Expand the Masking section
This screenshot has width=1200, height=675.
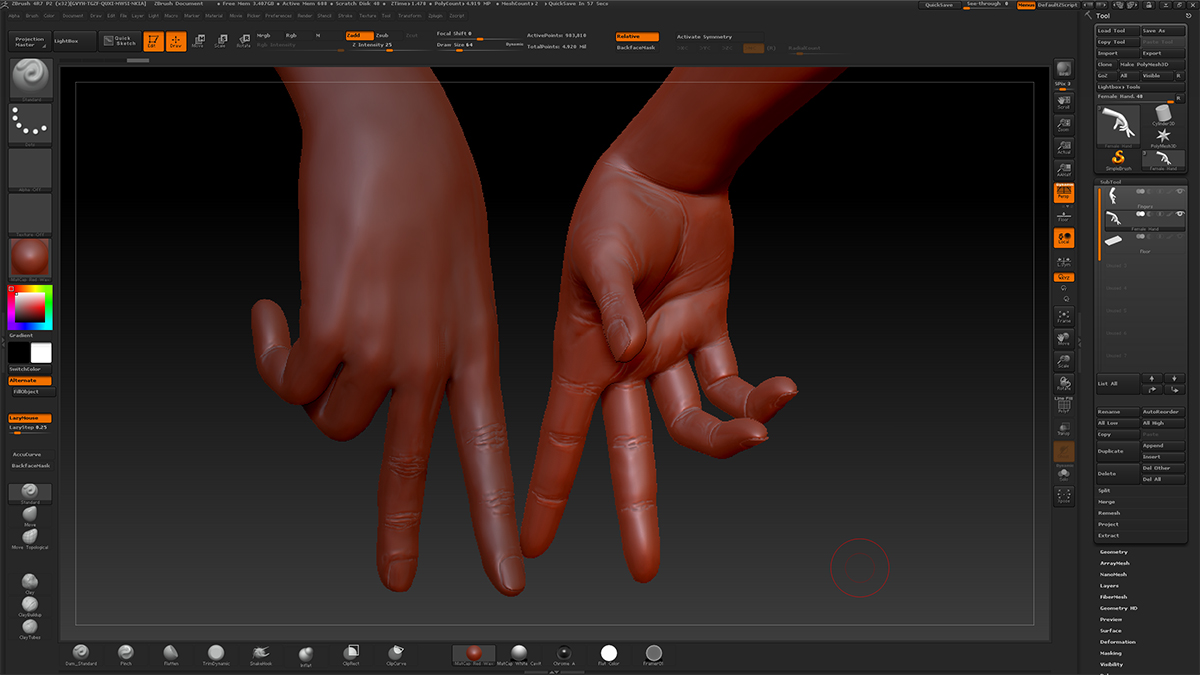[1111, 653]
